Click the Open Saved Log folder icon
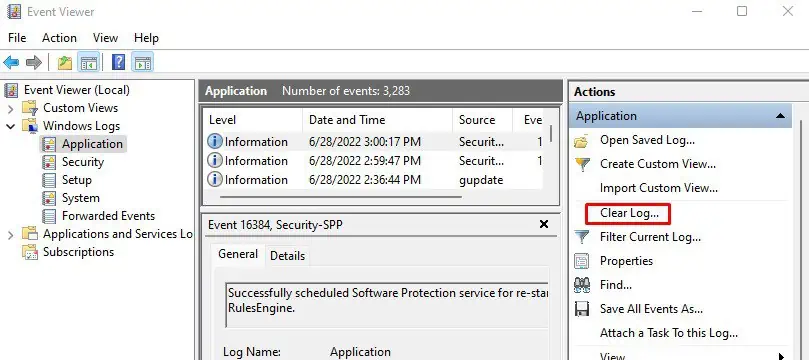The image size is (809, 360). (x=581, y=140)
